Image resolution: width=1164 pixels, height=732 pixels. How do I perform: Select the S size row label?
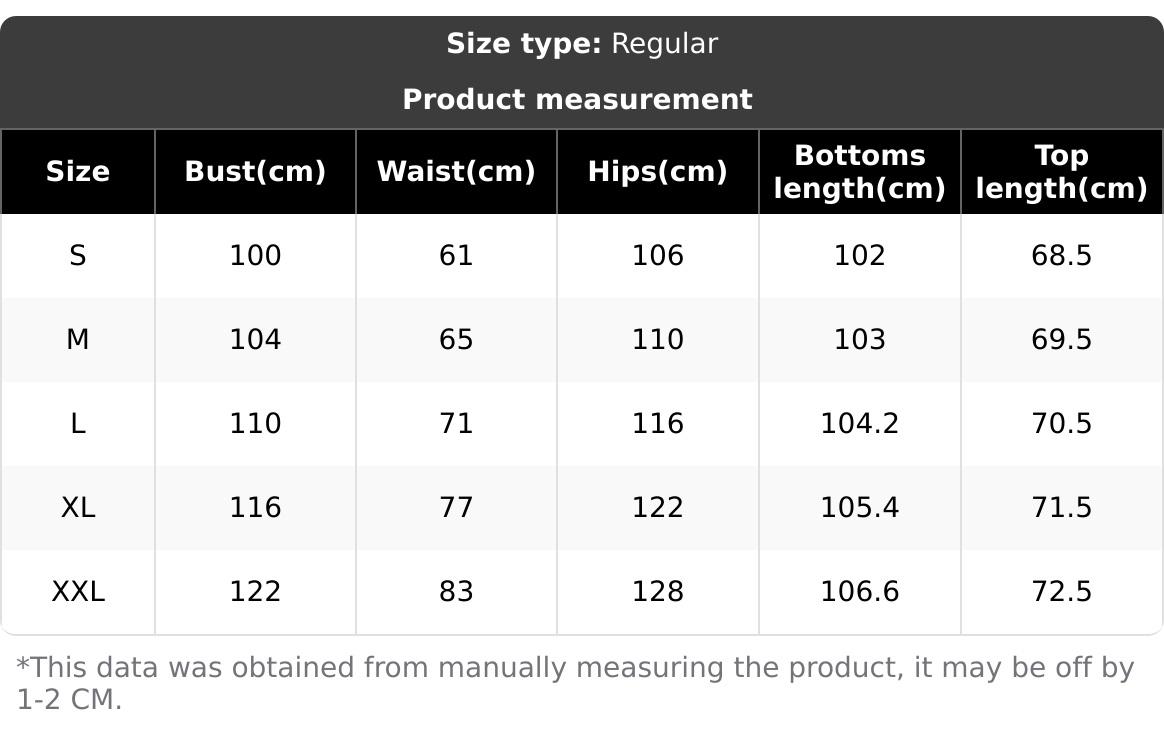78,256
